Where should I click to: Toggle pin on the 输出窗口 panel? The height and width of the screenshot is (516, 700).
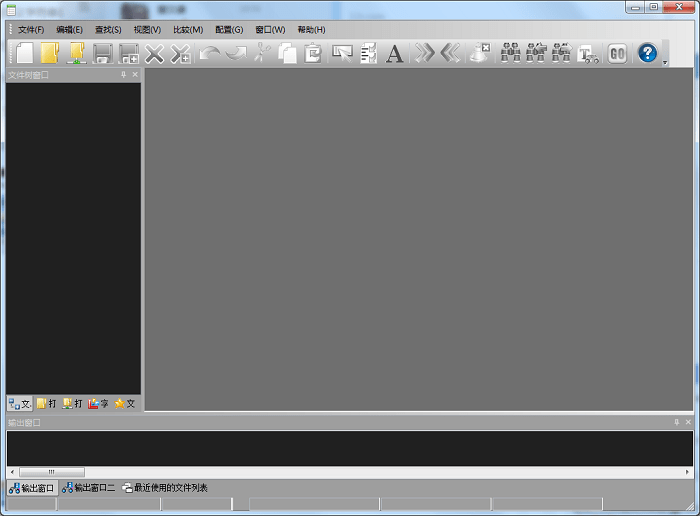click(x=677, y=423)
